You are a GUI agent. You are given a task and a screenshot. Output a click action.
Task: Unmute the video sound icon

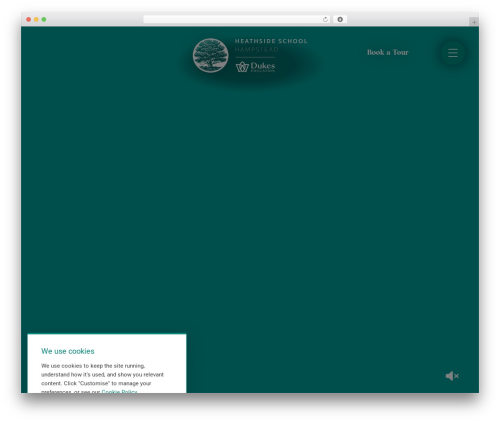tap(452, 376)
